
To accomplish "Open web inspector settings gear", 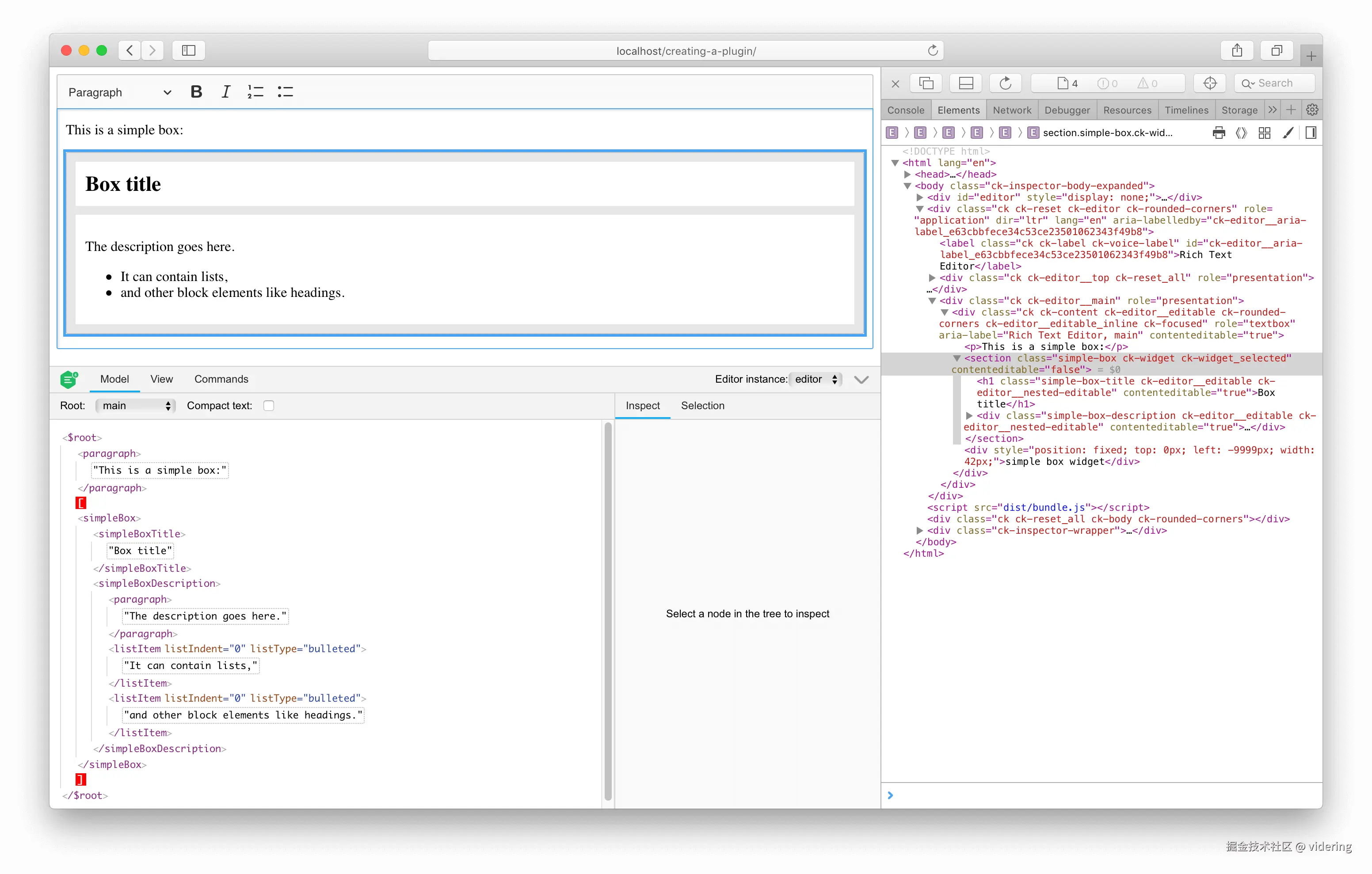I will [1311, 110].
